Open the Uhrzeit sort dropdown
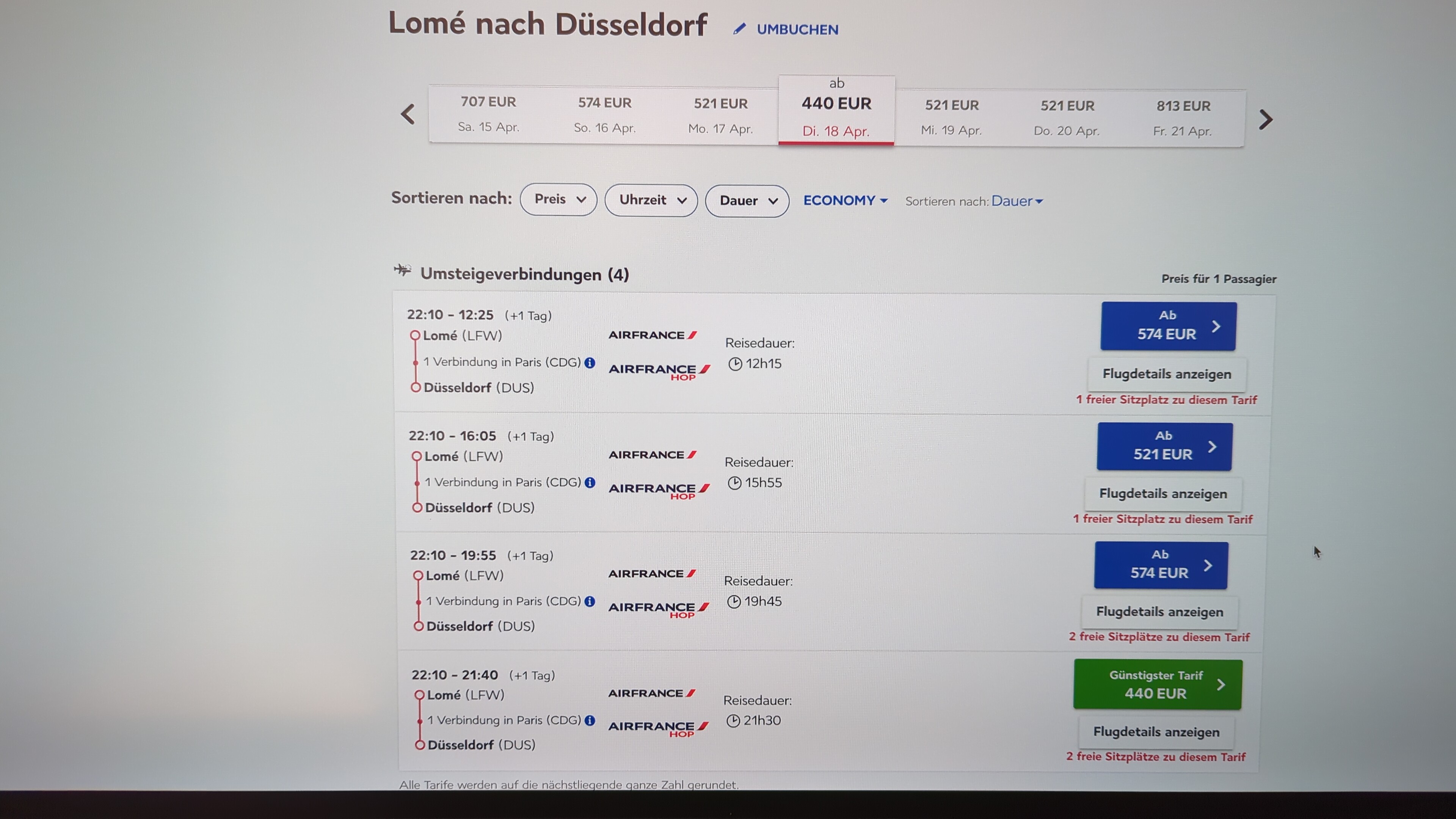The image size is (1456, 819). coord(651,200)
